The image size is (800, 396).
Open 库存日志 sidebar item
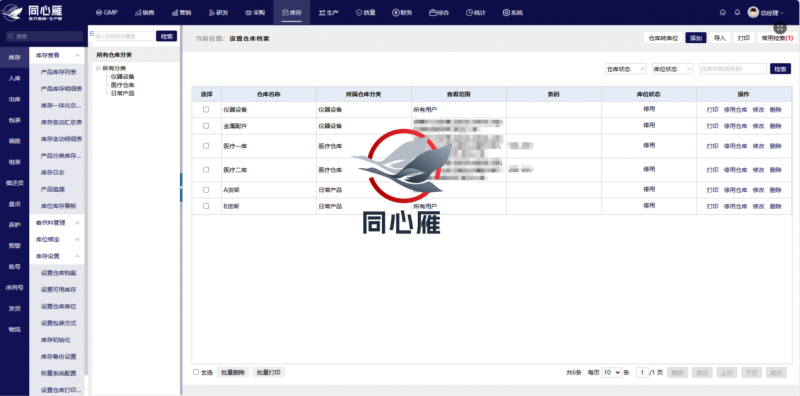(53, 172)
